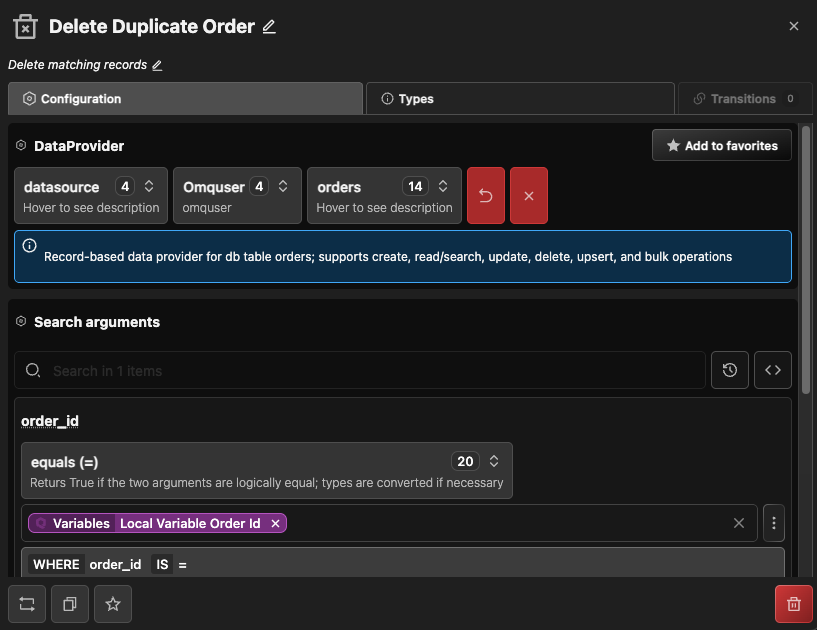Click Add to favorites button
This screenshot has width=817, height=630.
(721, 146)
